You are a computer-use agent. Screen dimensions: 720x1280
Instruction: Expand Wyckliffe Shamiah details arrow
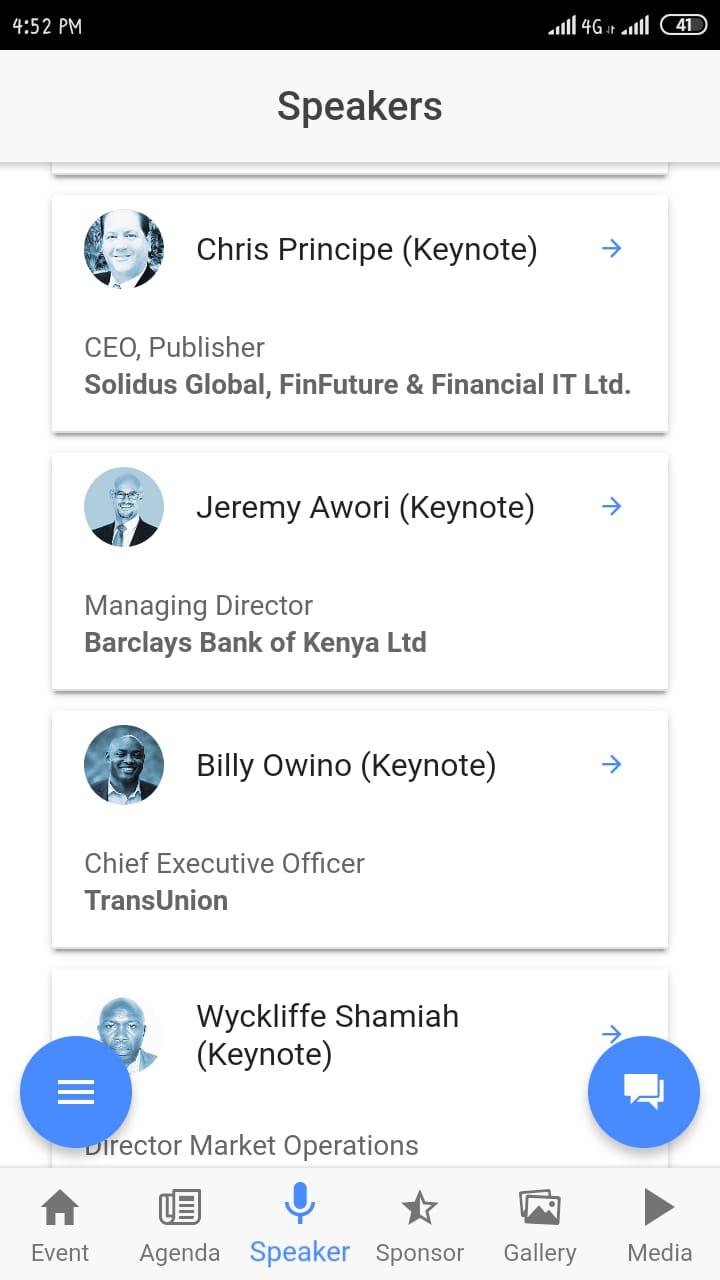pos(612,1033)
